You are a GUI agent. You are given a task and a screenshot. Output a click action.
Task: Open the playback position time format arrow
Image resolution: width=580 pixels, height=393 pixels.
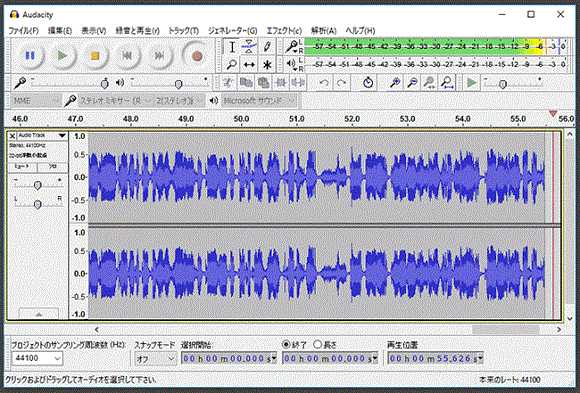tap(480, 358)
